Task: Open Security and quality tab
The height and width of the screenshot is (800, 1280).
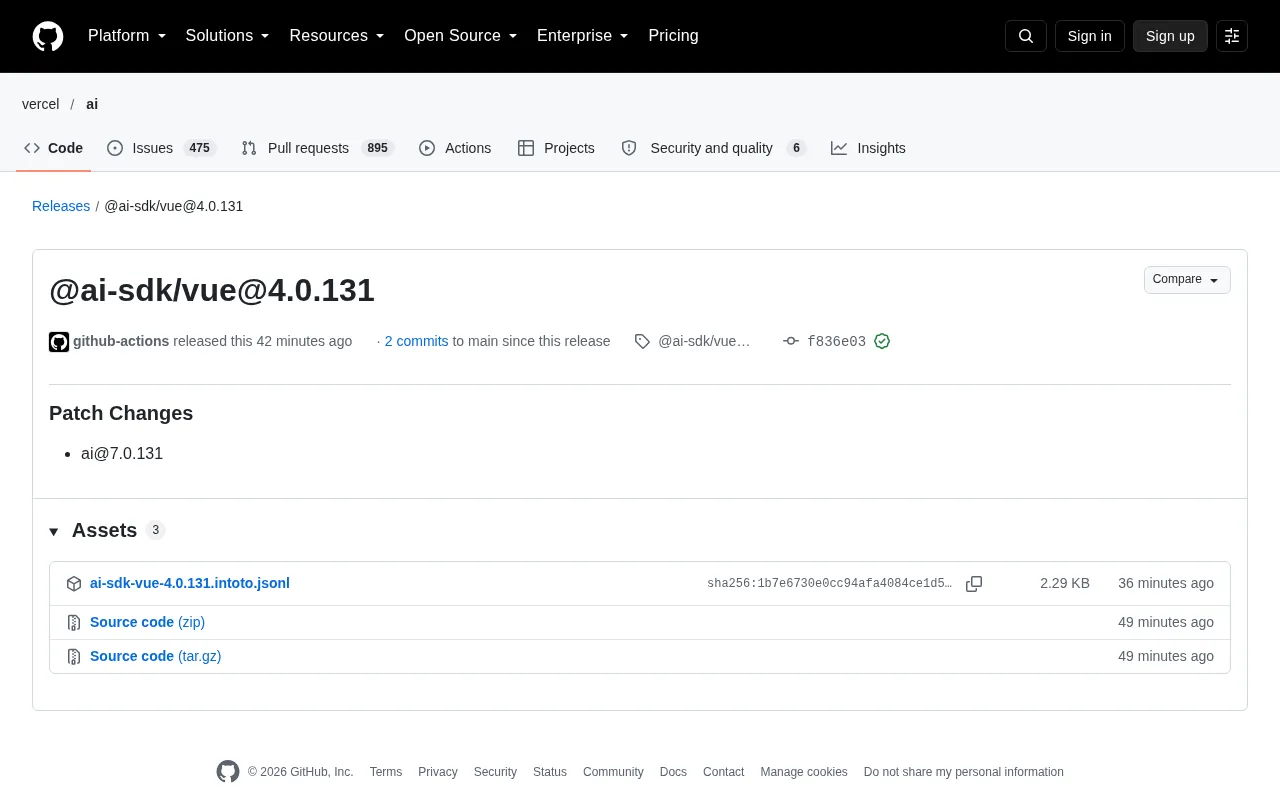Action: click(x=713, y=148)
